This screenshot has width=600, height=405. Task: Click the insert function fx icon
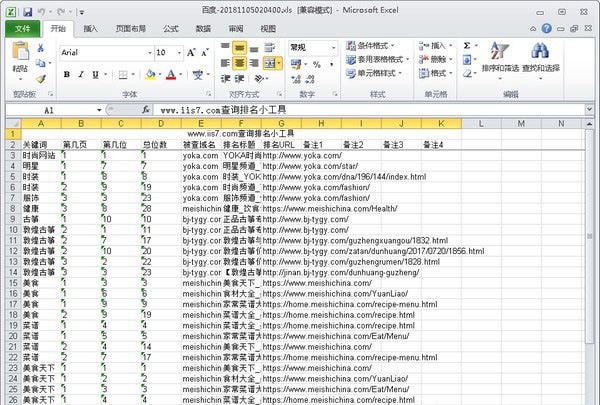point(145,110)
